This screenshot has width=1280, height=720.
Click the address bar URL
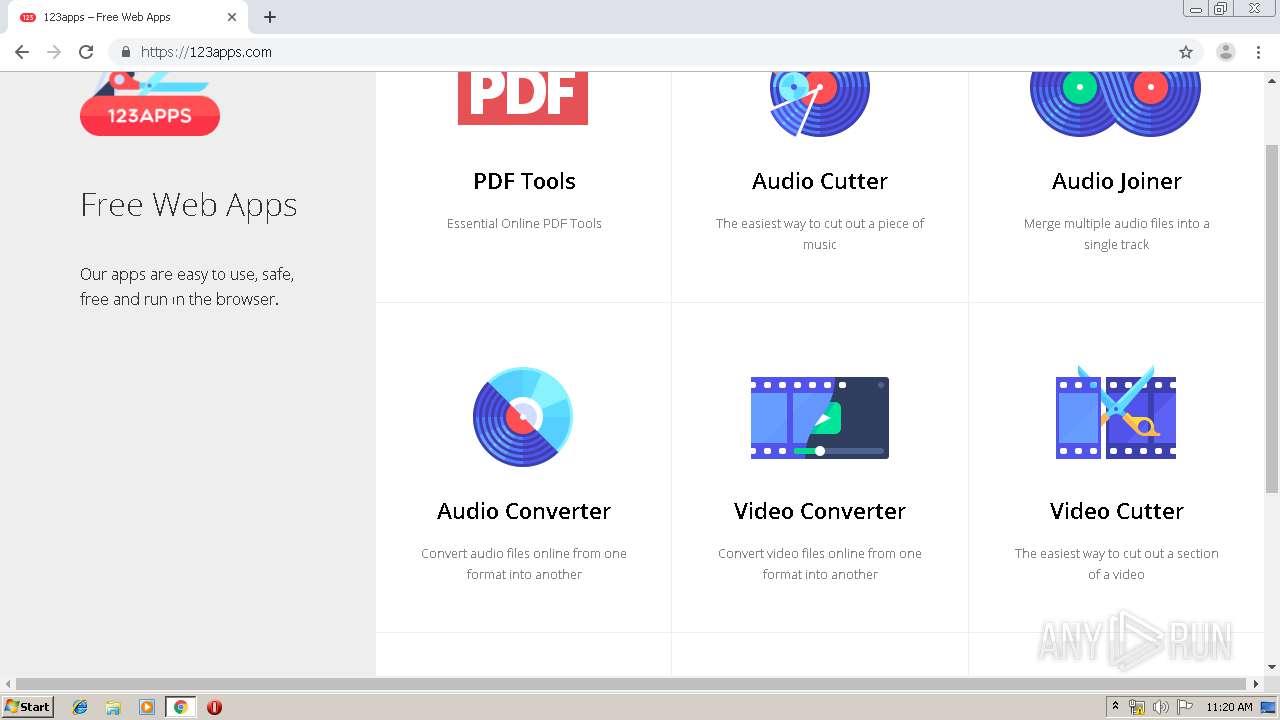(206, 52)
